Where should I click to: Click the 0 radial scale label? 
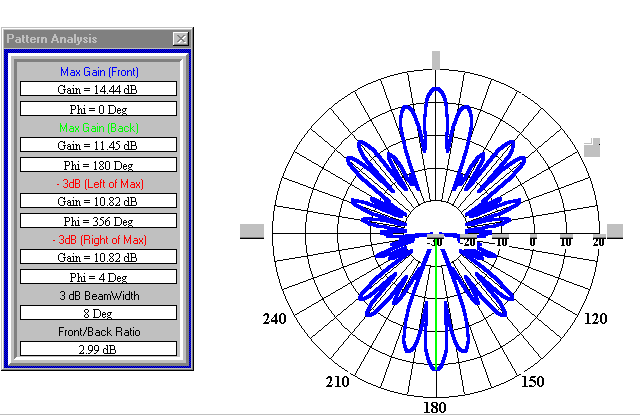click(x=533, y=242)
